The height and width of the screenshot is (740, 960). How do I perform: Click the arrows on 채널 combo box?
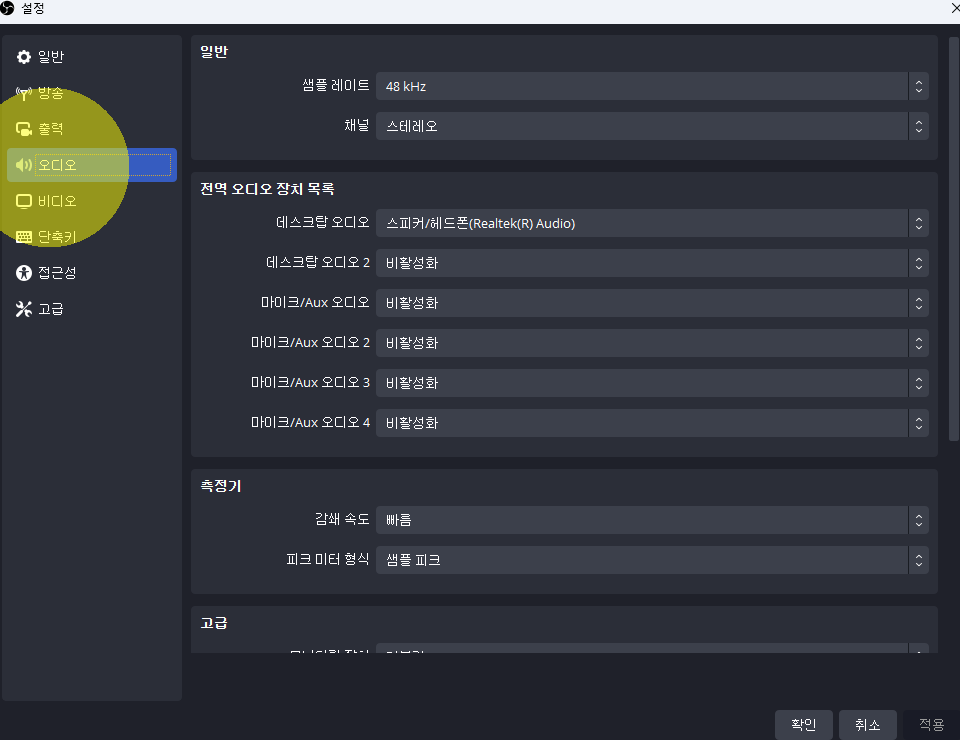pyautogui.click(x=918, y=126)
